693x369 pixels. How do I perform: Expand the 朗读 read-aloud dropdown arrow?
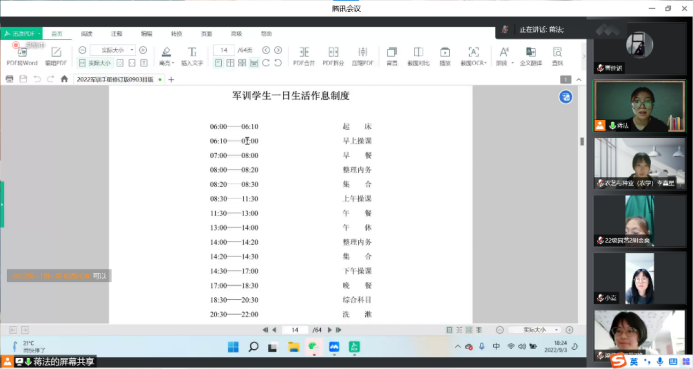pyautogui.click(x=513, y=63)
